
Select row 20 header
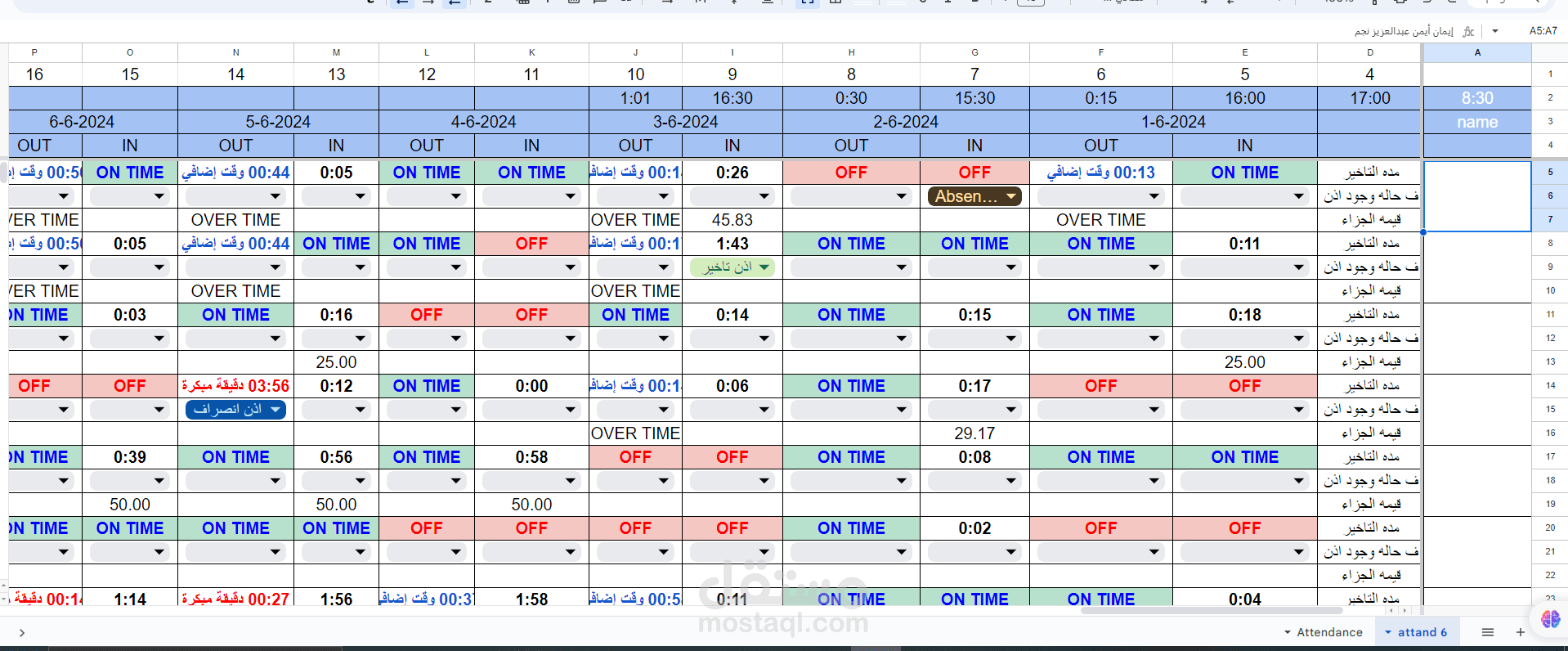(1550, 528)
